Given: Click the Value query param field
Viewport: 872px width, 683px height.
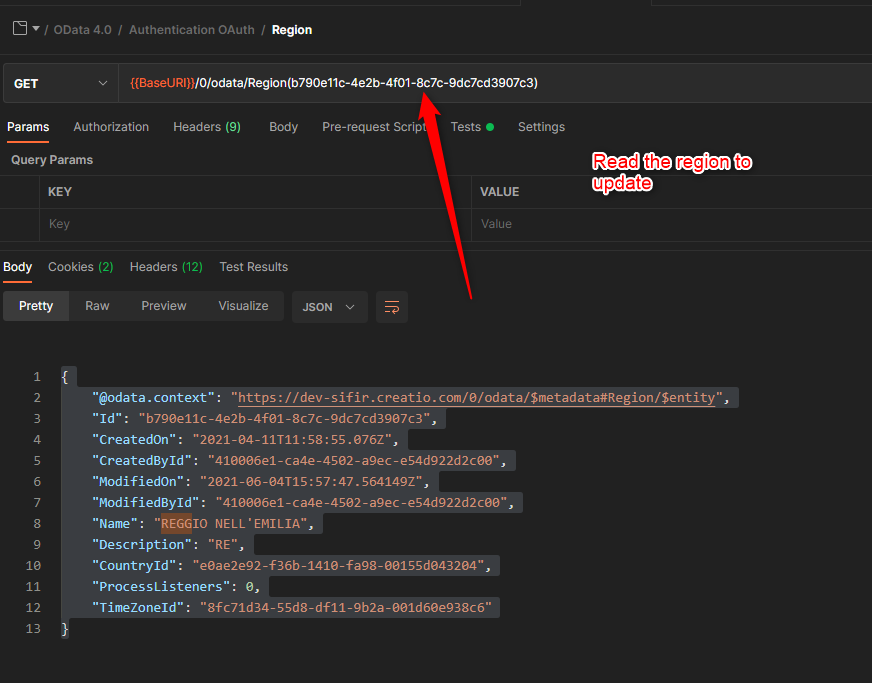Looking at the screenshot, I should tap(672, 224).
